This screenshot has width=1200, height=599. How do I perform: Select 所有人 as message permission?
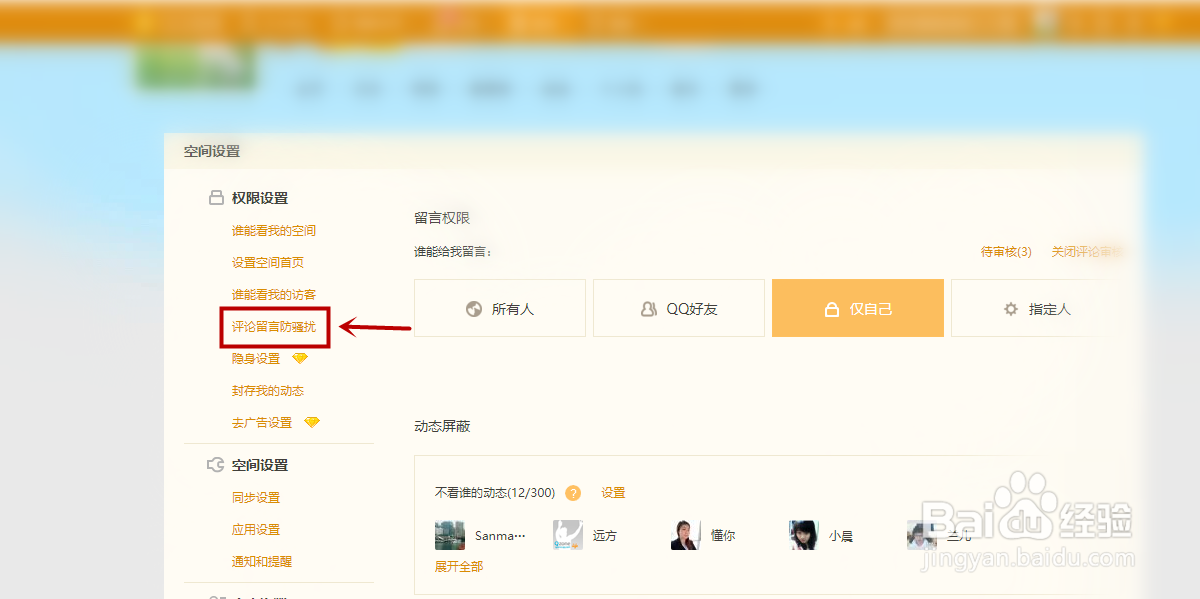(x=500, y=308)
